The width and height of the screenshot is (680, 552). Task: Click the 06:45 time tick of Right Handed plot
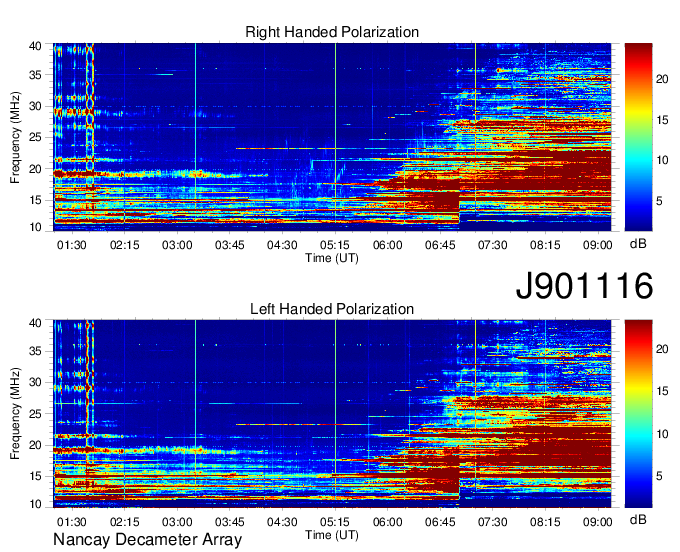point(440,245)
